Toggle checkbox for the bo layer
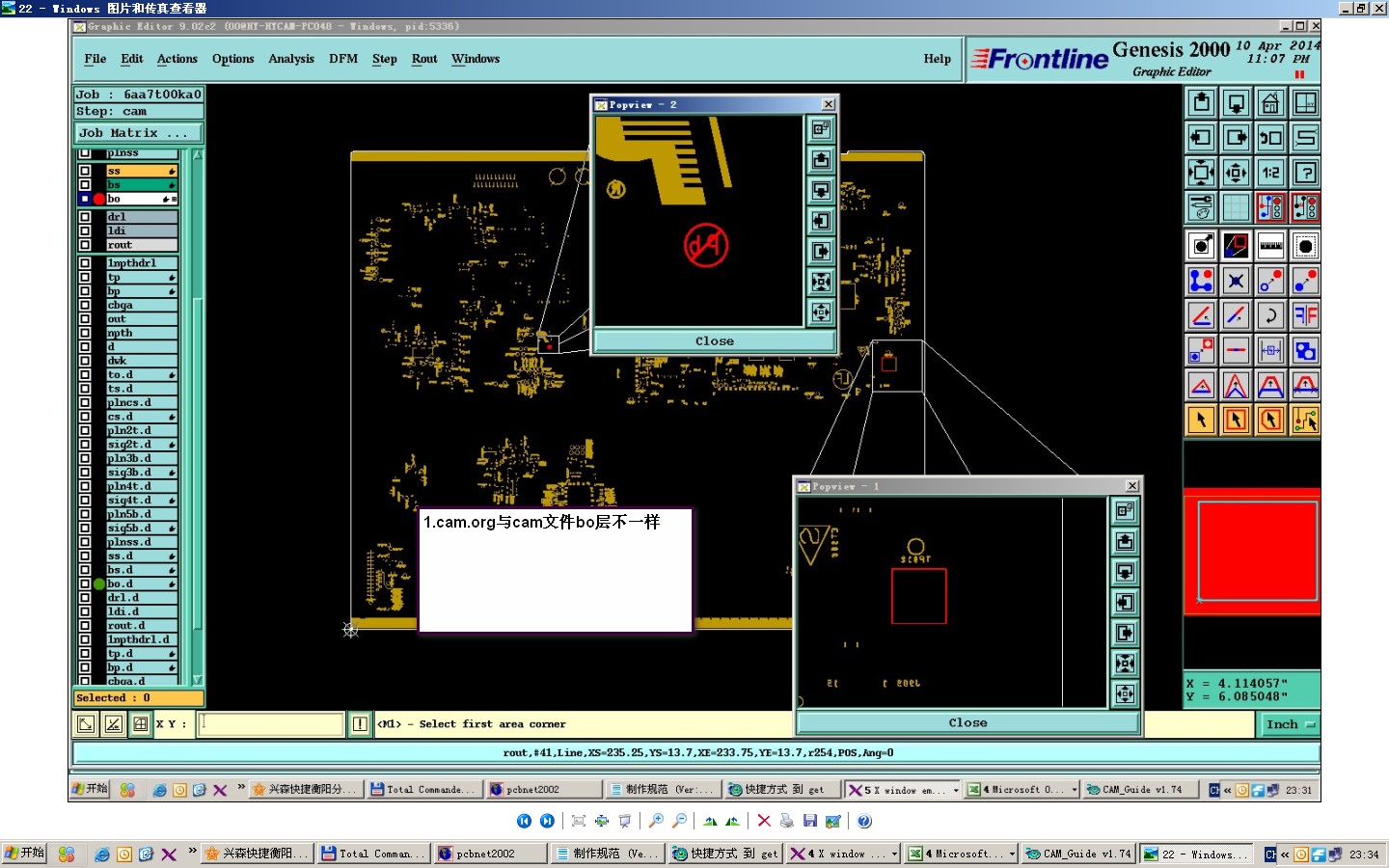1389x868 pixels. pyautogui.click(x=85, y=199)
